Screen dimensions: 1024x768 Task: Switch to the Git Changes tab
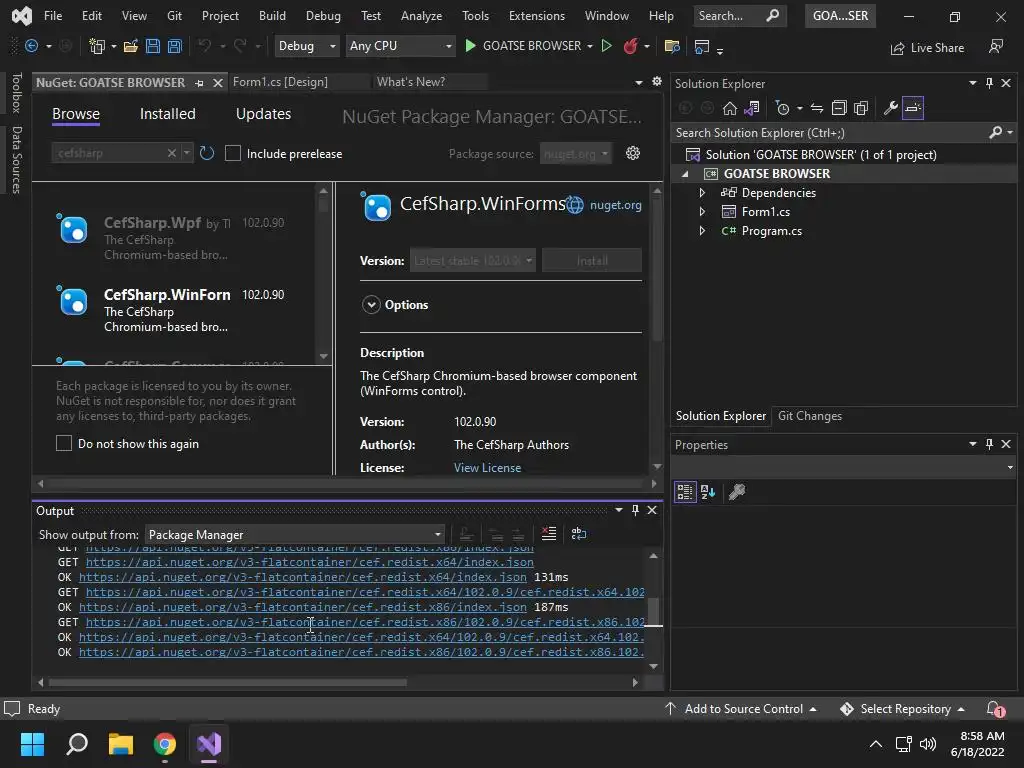pos(810,416)
